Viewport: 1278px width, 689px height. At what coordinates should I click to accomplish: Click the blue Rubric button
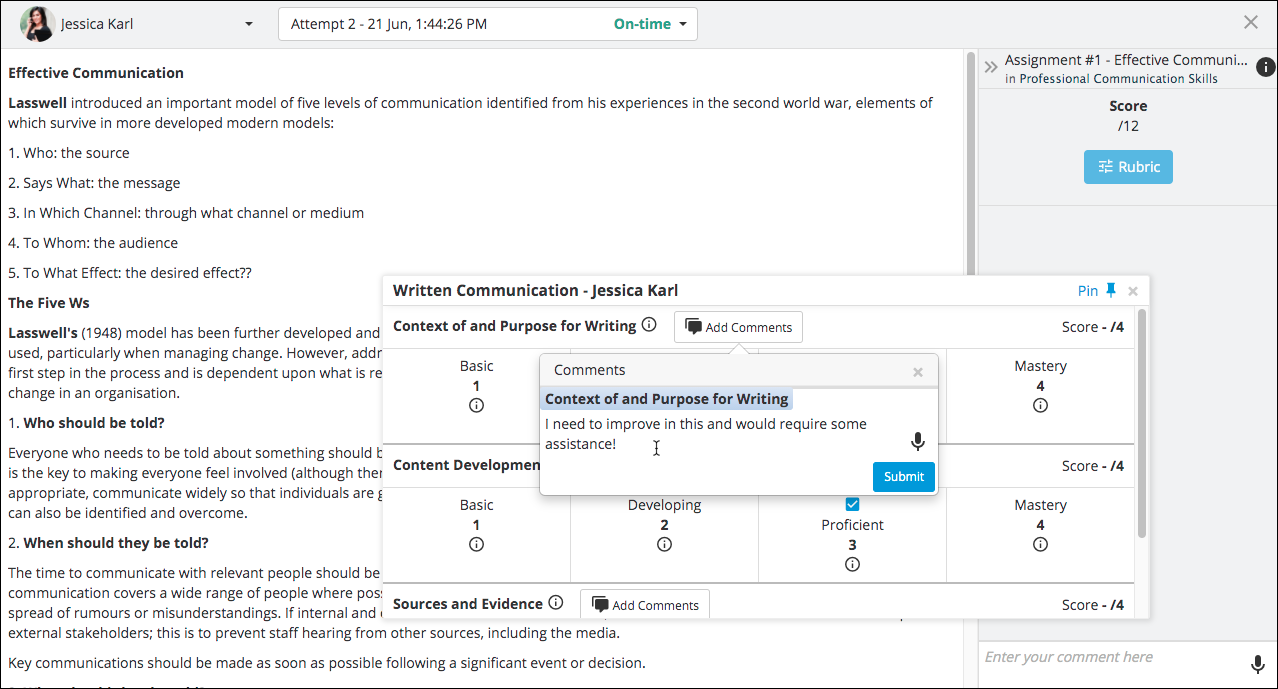click(x=1128, y=167)
